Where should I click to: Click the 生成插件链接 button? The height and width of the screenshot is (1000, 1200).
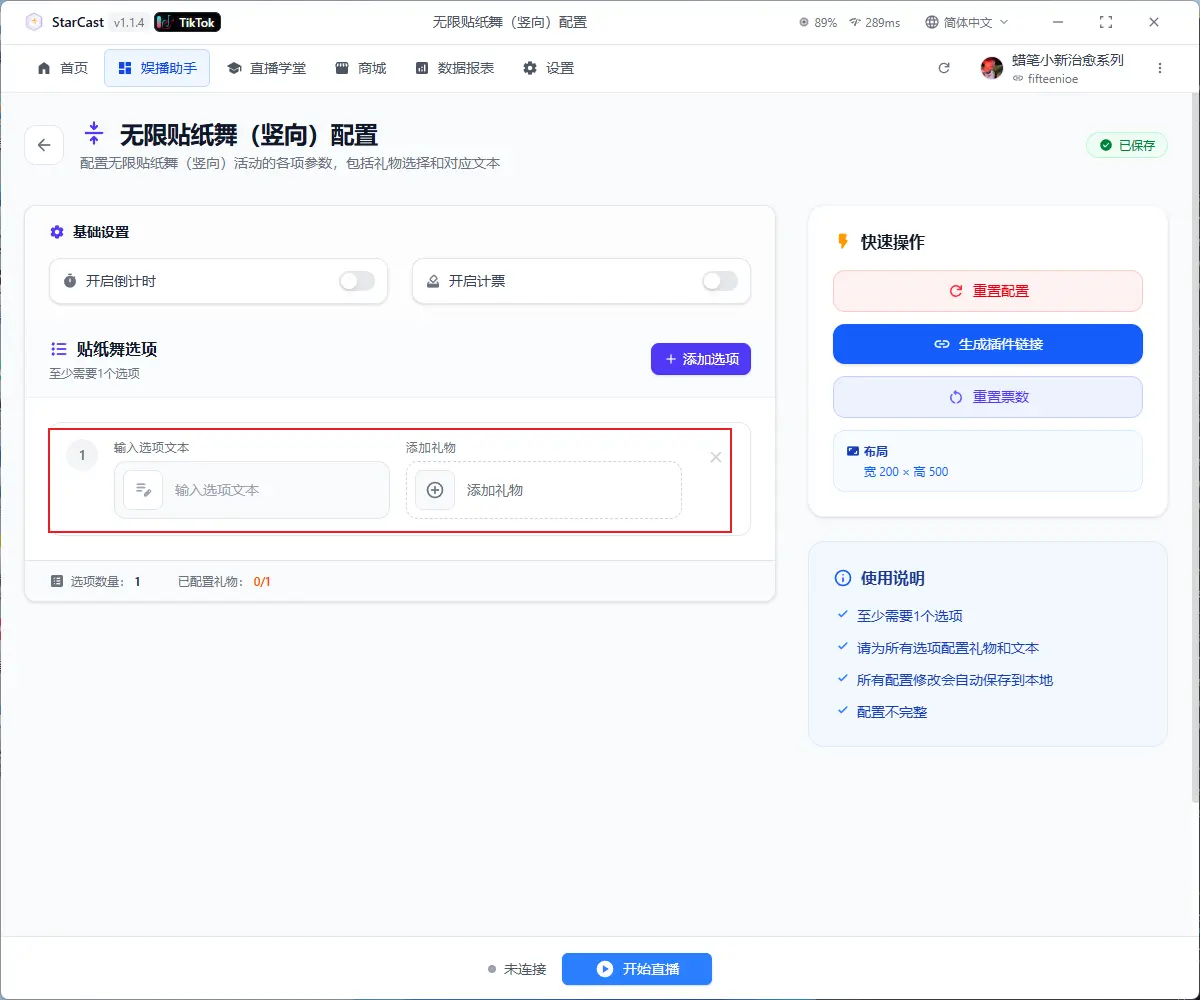coord(987,344)
